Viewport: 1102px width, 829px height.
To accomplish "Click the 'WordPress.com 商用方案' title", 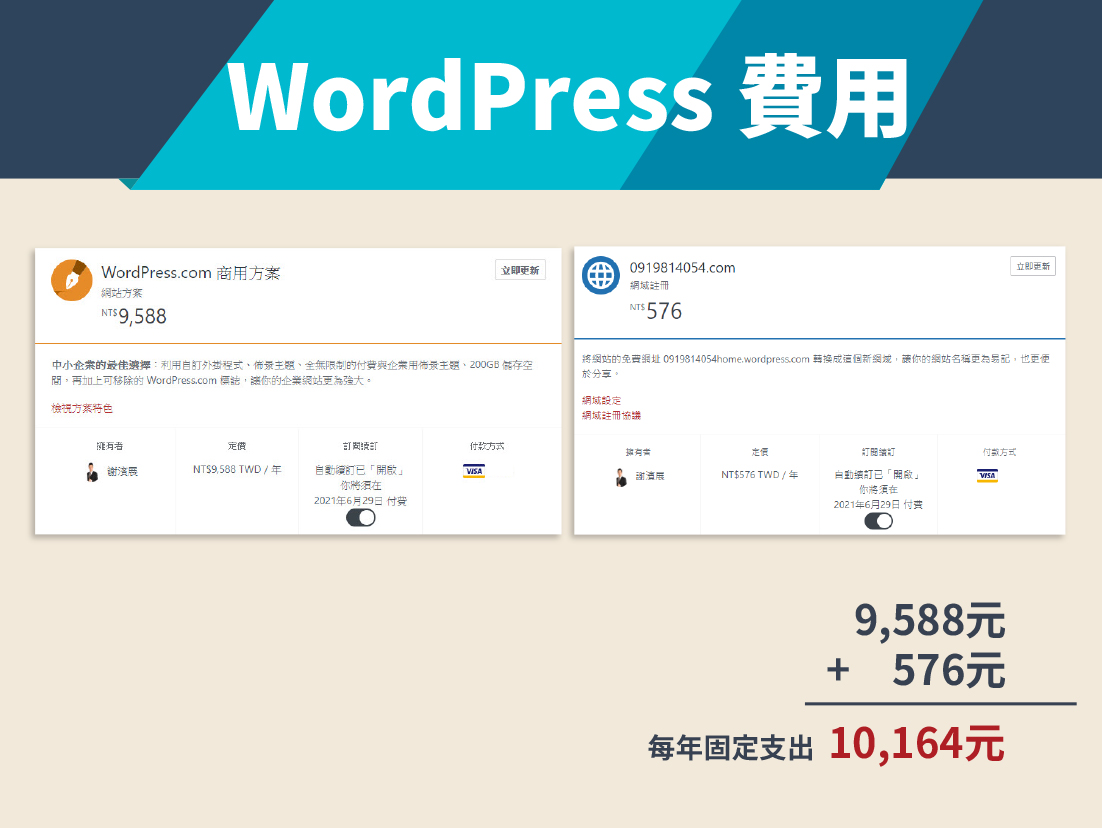I will tap(190, 273).
